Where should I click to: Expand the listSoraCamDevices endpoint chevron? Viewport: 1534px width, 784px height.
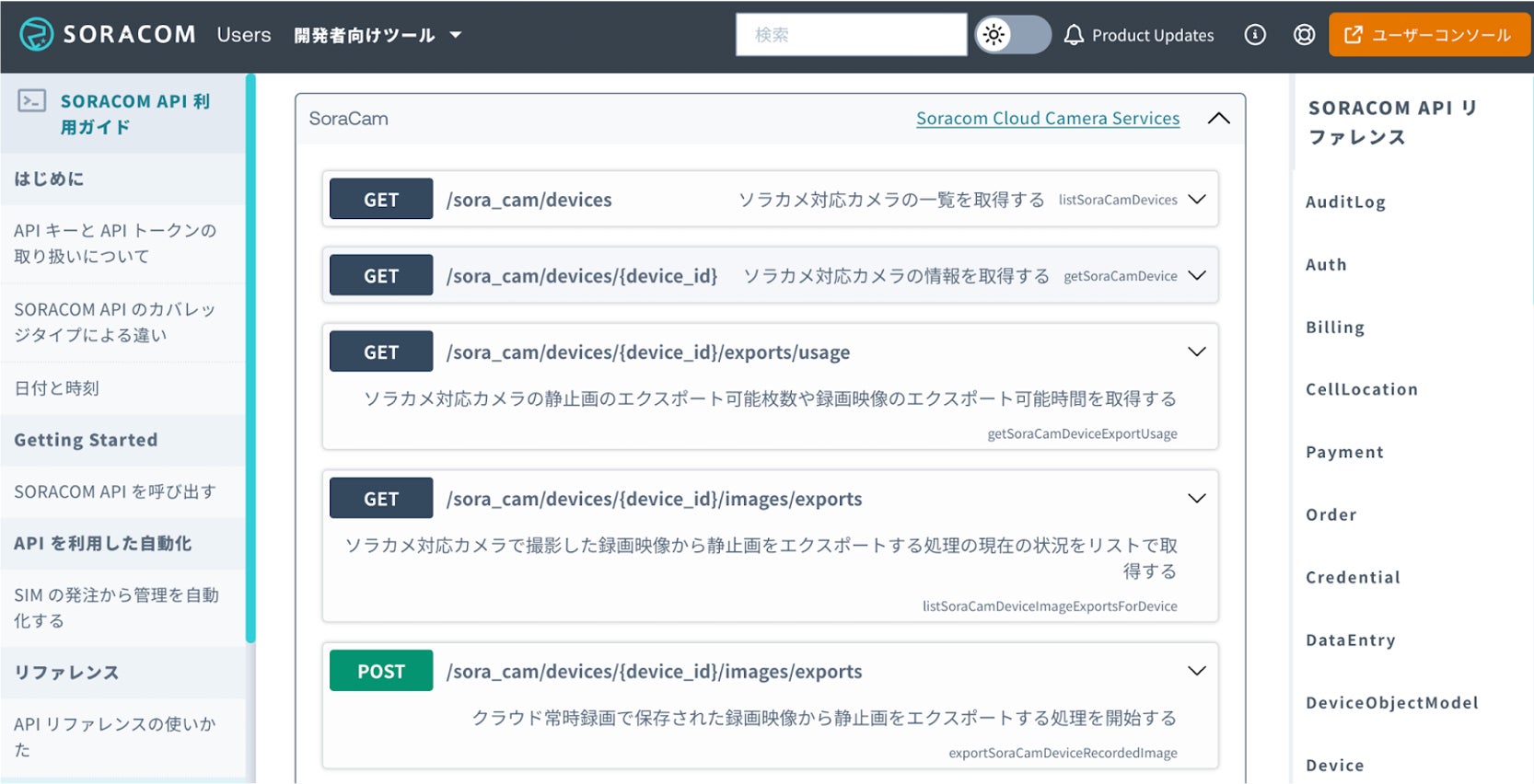pos(1197,200)
